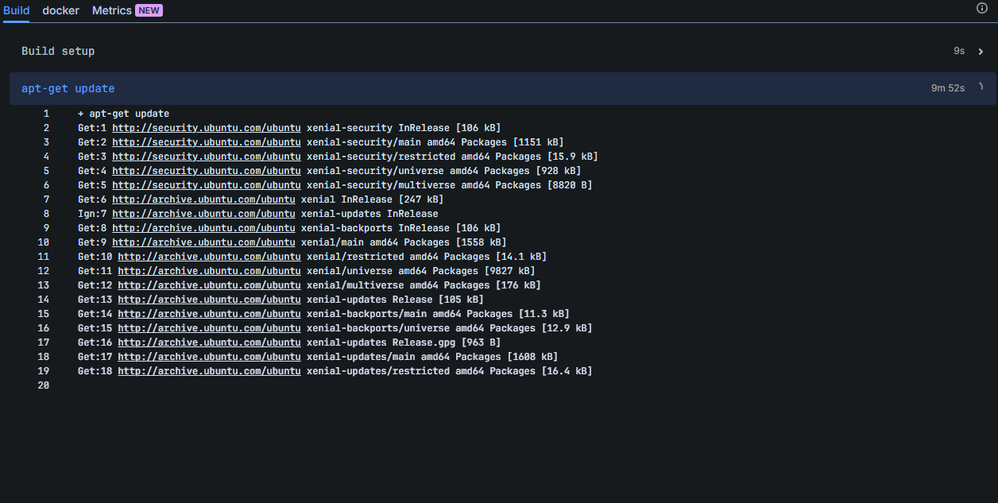Select log line number 14
This screenshot has height=503, width=998.
pyautogui.click(x=43, y=300)
